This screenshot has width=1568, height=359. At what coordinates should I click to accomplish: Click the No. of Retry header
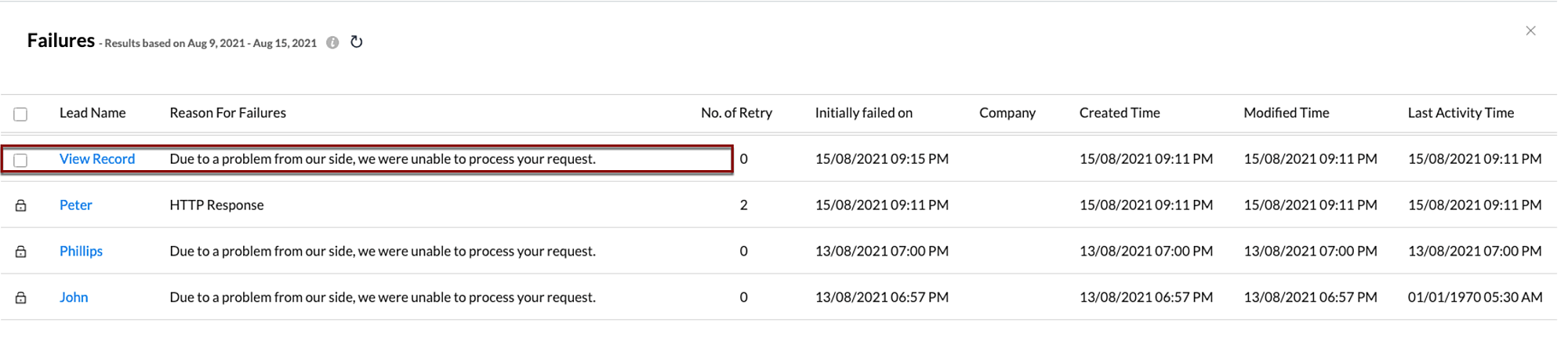click(736, 113)
